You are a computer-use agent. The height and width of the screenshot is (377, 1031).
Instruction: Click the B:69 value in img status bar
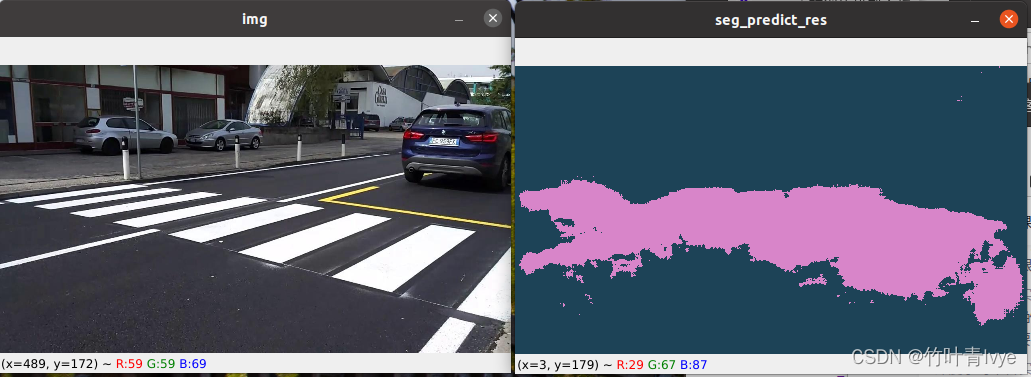coord(192,363)
